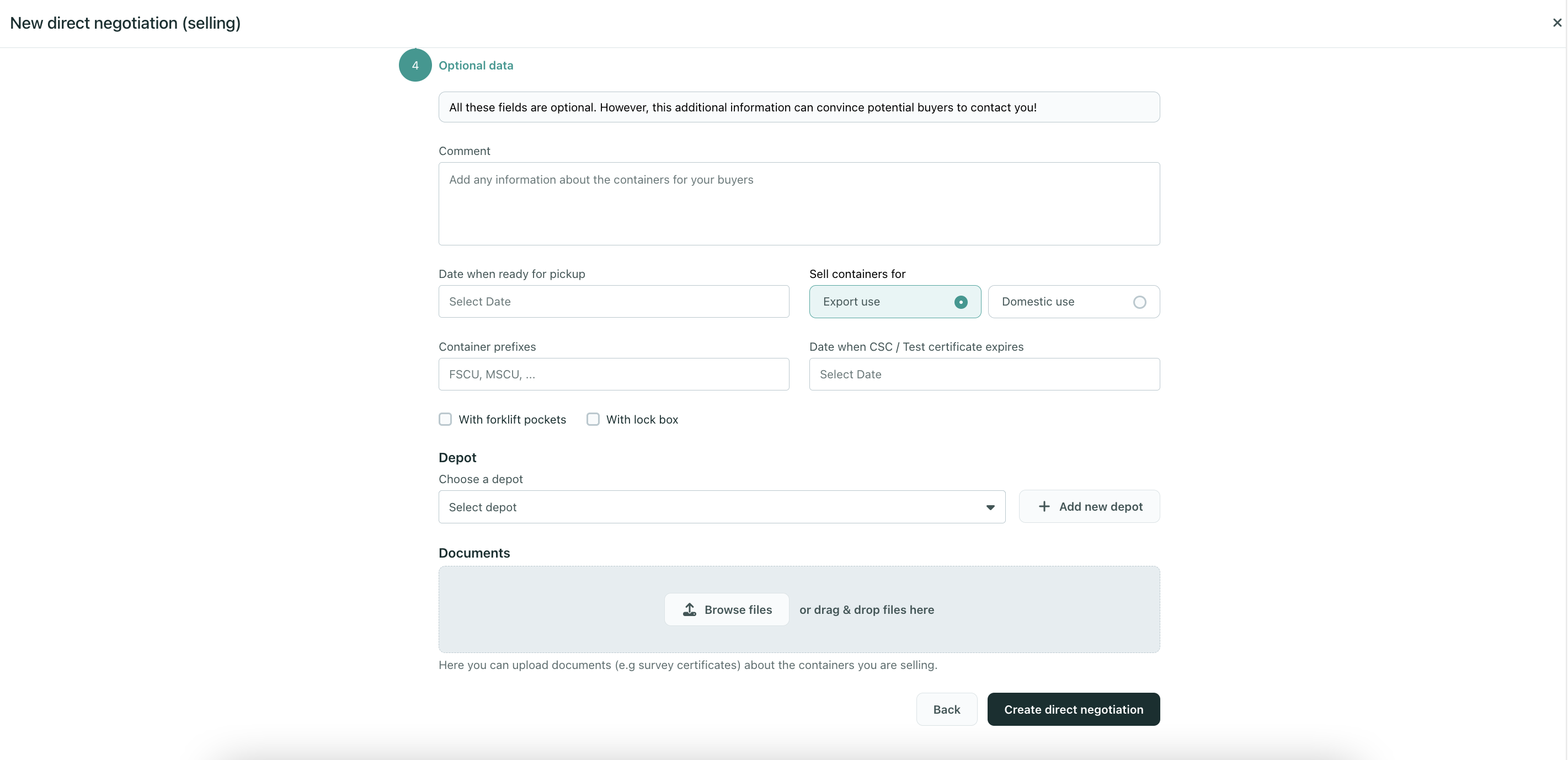Image resolution: width=1568 pixels, height=760 pixels.
Task: Click the Depot section heading
Action: 457,458
